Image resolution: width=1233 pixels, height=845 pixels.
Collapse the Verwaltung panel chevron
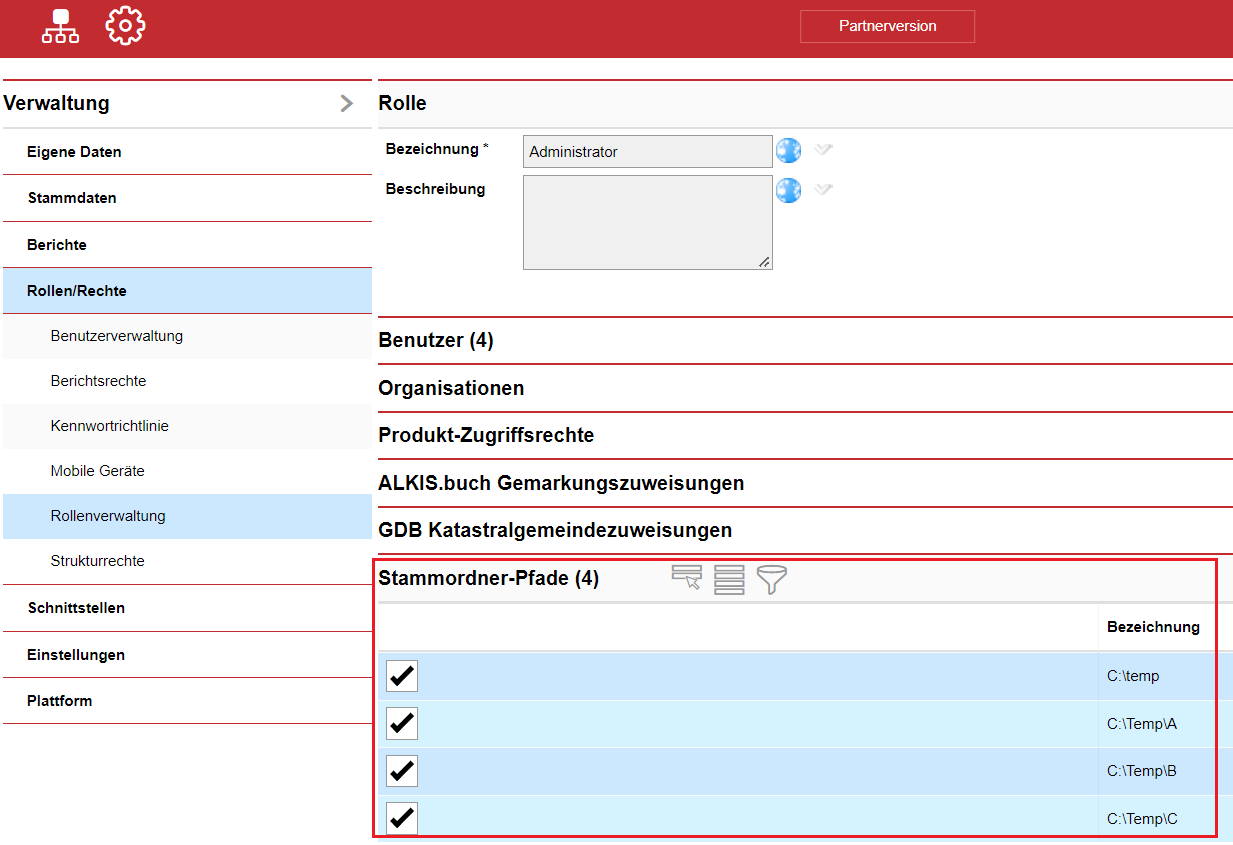tap(347, 103)
